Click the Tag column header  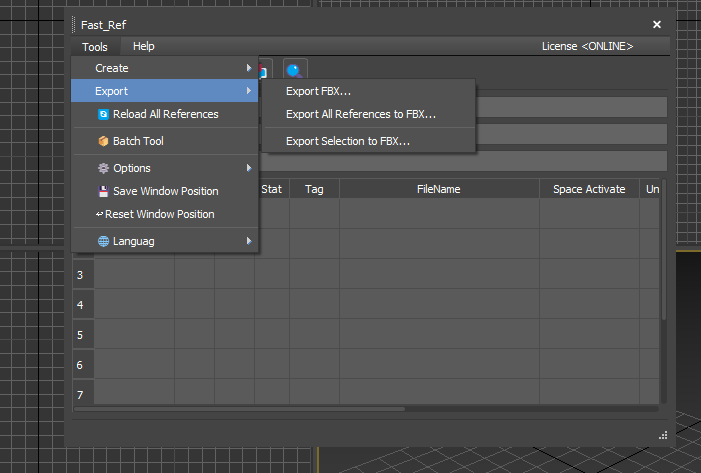point(314,189)
